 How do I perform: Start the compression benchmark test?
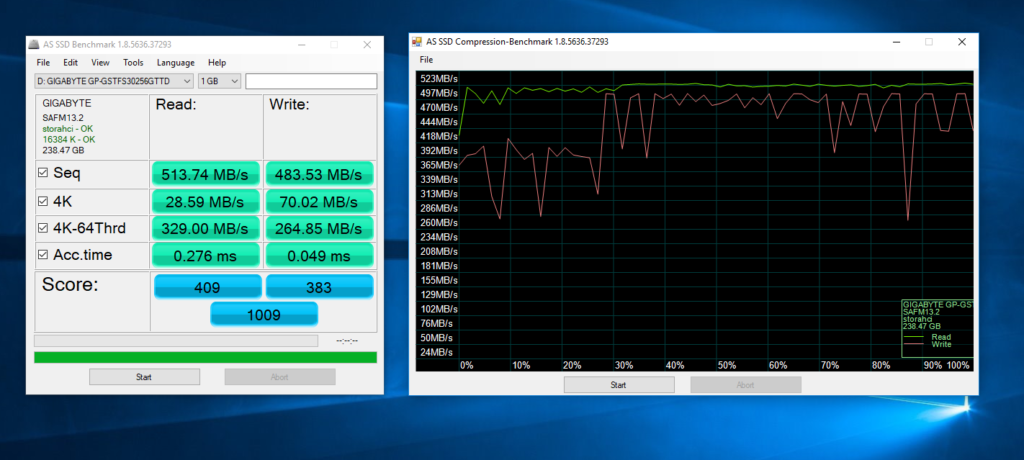click(x=618, y=385)
